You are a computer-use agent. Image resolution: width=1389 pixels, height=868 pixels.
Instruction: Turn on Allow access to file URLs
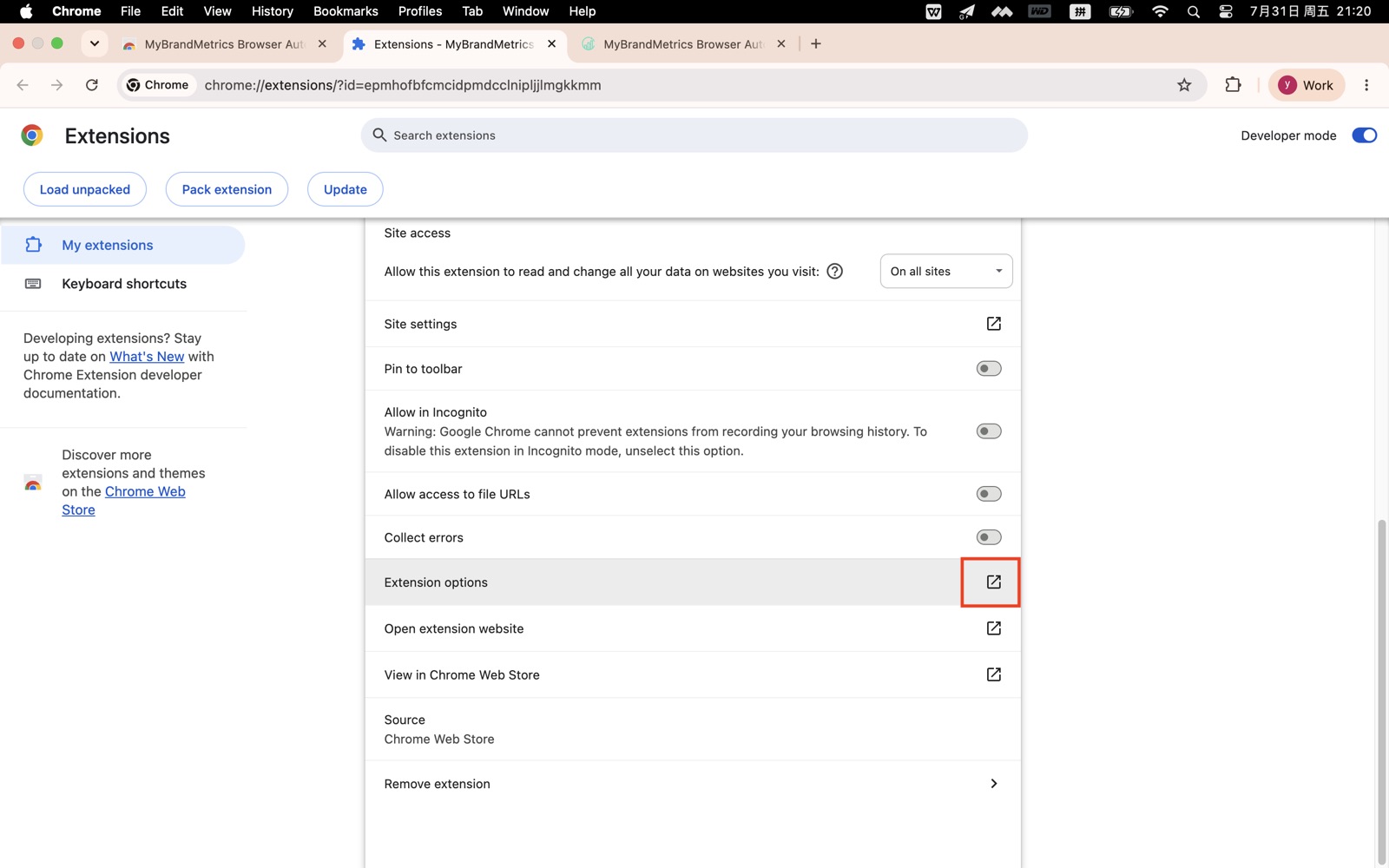(x=988, y=494)
